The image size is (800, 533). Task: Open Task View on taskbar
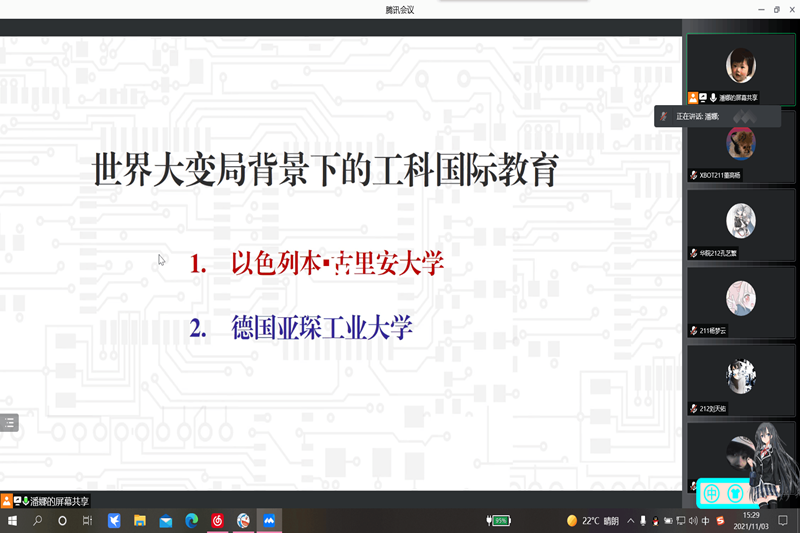[x=87, y=521]
